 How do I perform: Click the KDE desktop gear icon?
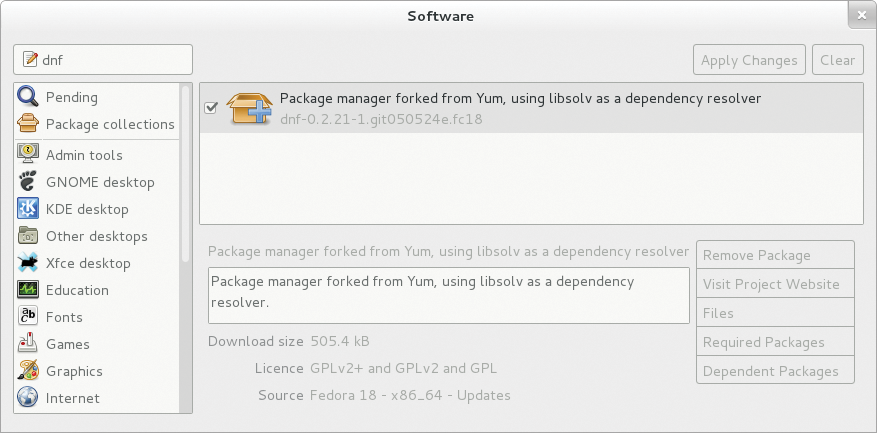click(x=28, y=209)
